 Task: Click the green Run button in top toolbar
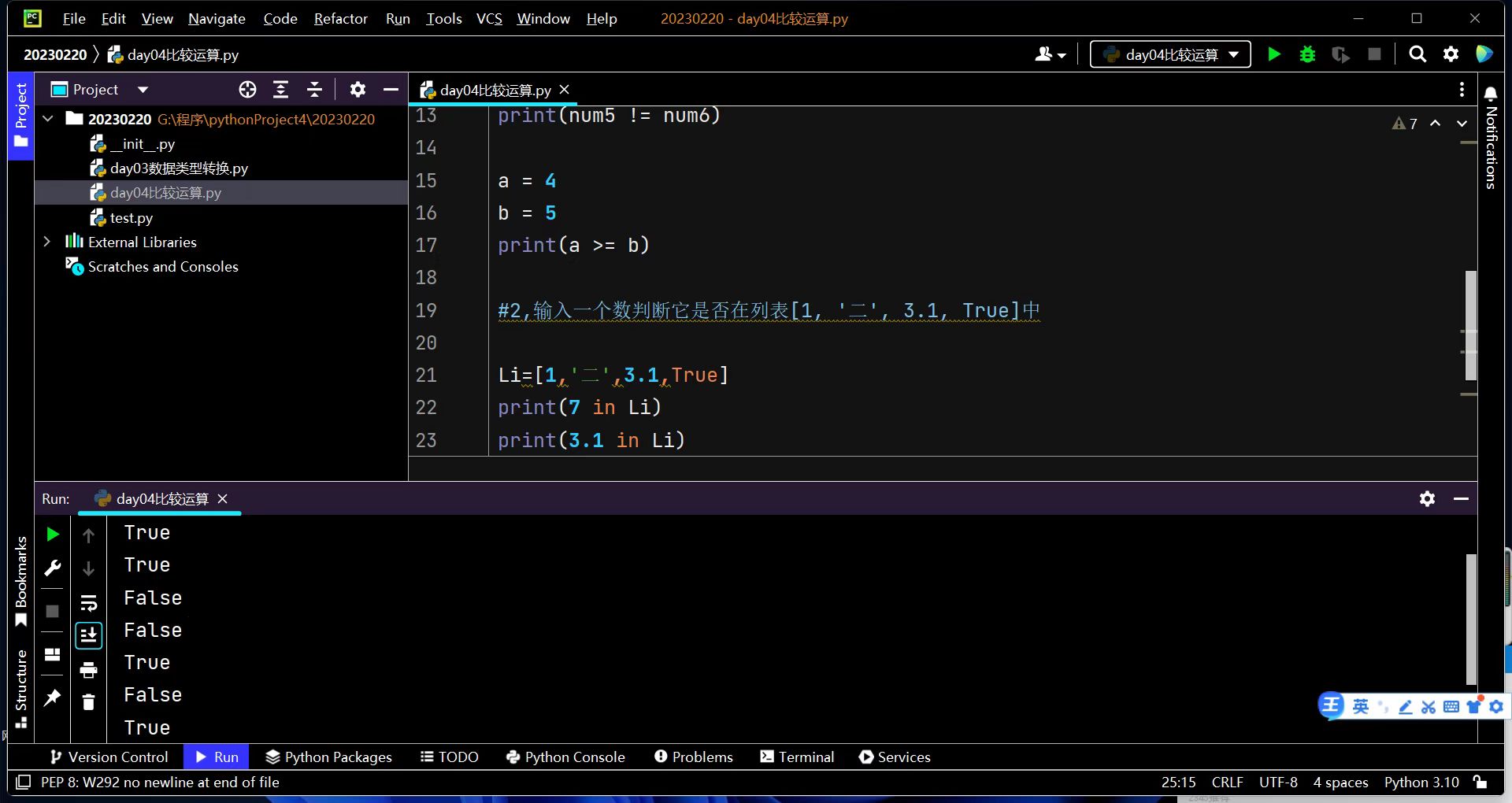pos(1273,54)
